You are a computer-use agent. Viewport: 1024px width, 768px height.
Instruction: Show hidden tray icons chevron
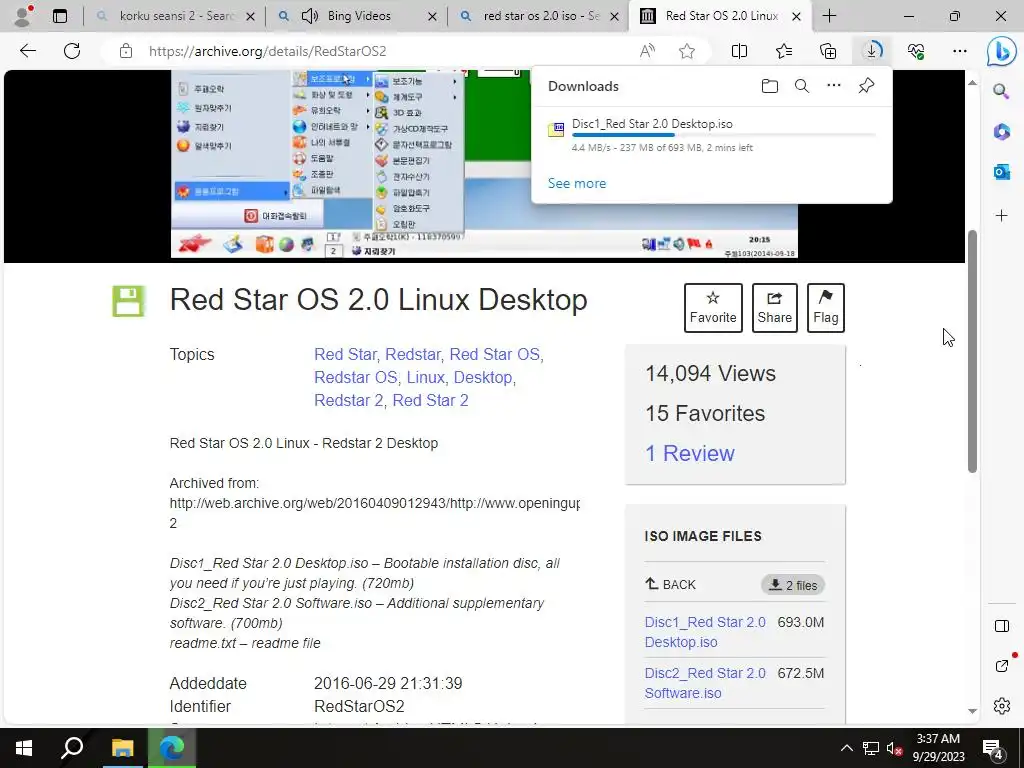click(846, 748)
